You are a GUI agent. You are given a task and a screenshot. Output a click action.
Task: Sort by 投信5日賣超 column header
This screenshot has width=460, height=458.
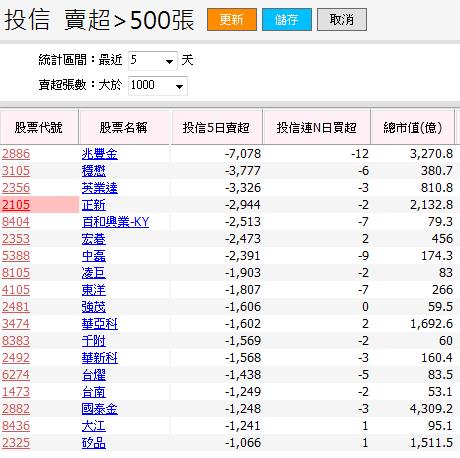point(216,127)
